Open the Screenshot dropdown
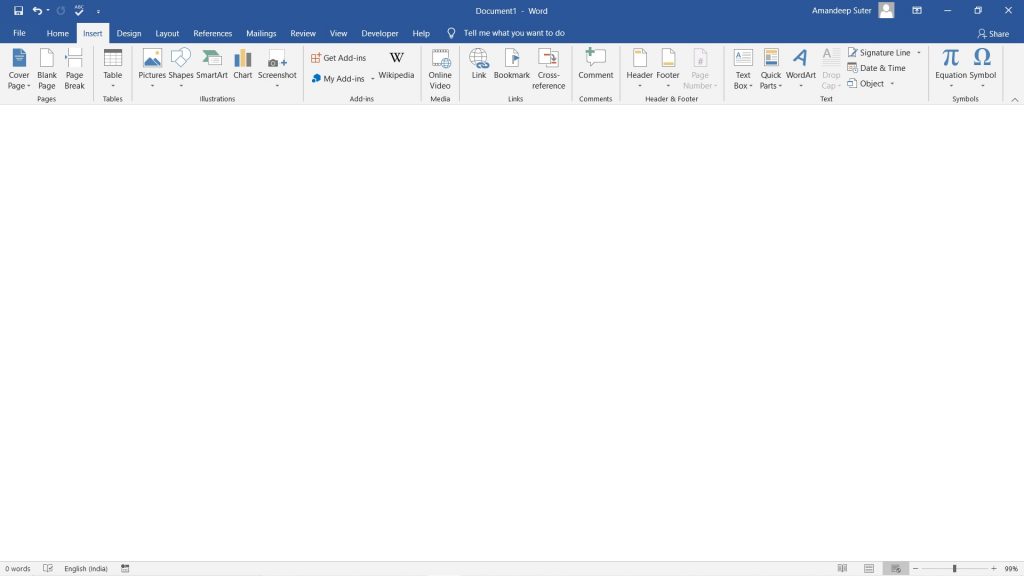Image resolution: width=1024 pixels, height=576 pixels. click(277, 69)
